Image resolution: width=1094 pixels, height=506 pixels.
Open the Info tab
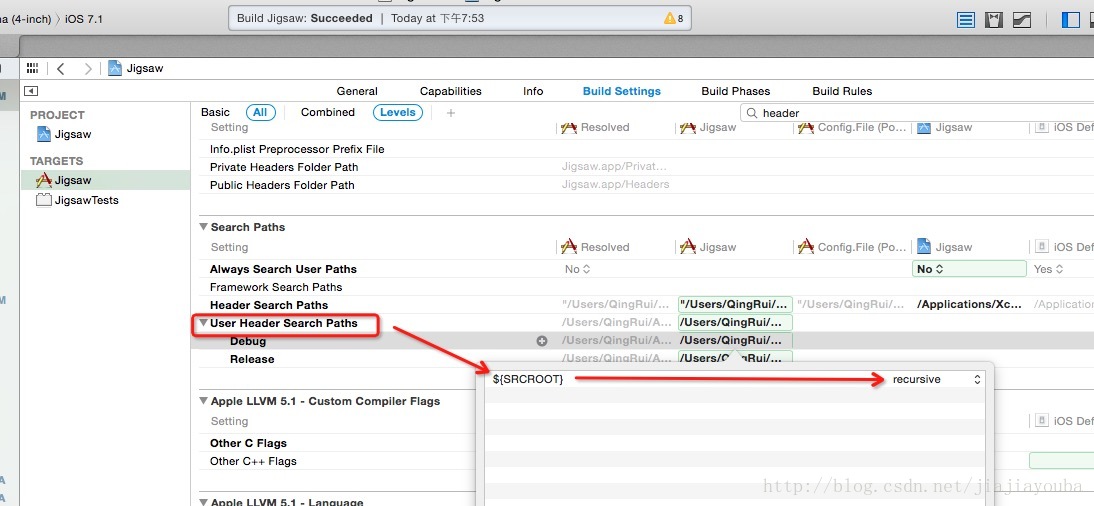pos(533,91)
